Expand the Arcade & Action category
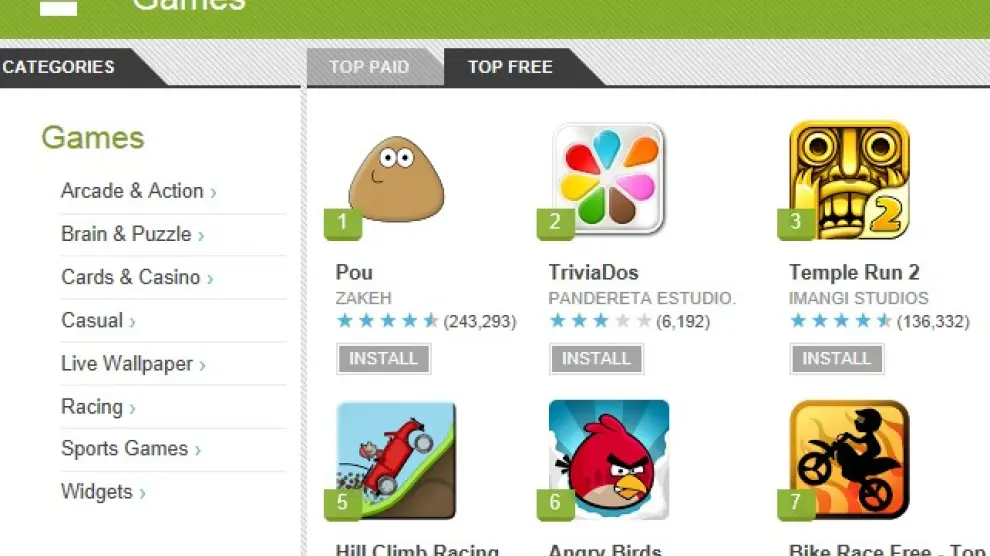The height and width of the screenshot is (556, 990). pyautogui.click(x=139, y=191)
